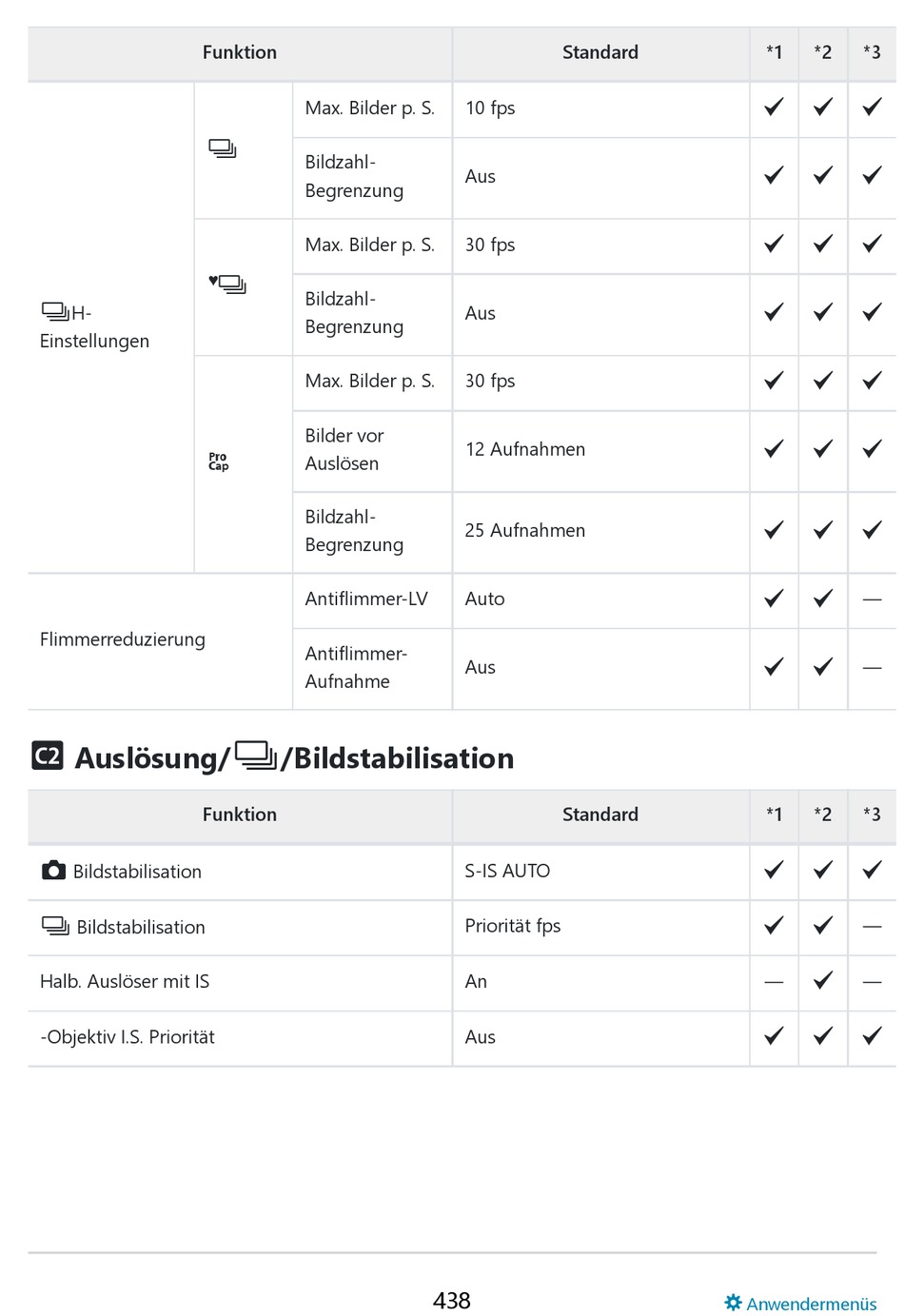Click the Pro Cap icon
This screenshot has width=904, height=1316.
(x=219, y=462)
